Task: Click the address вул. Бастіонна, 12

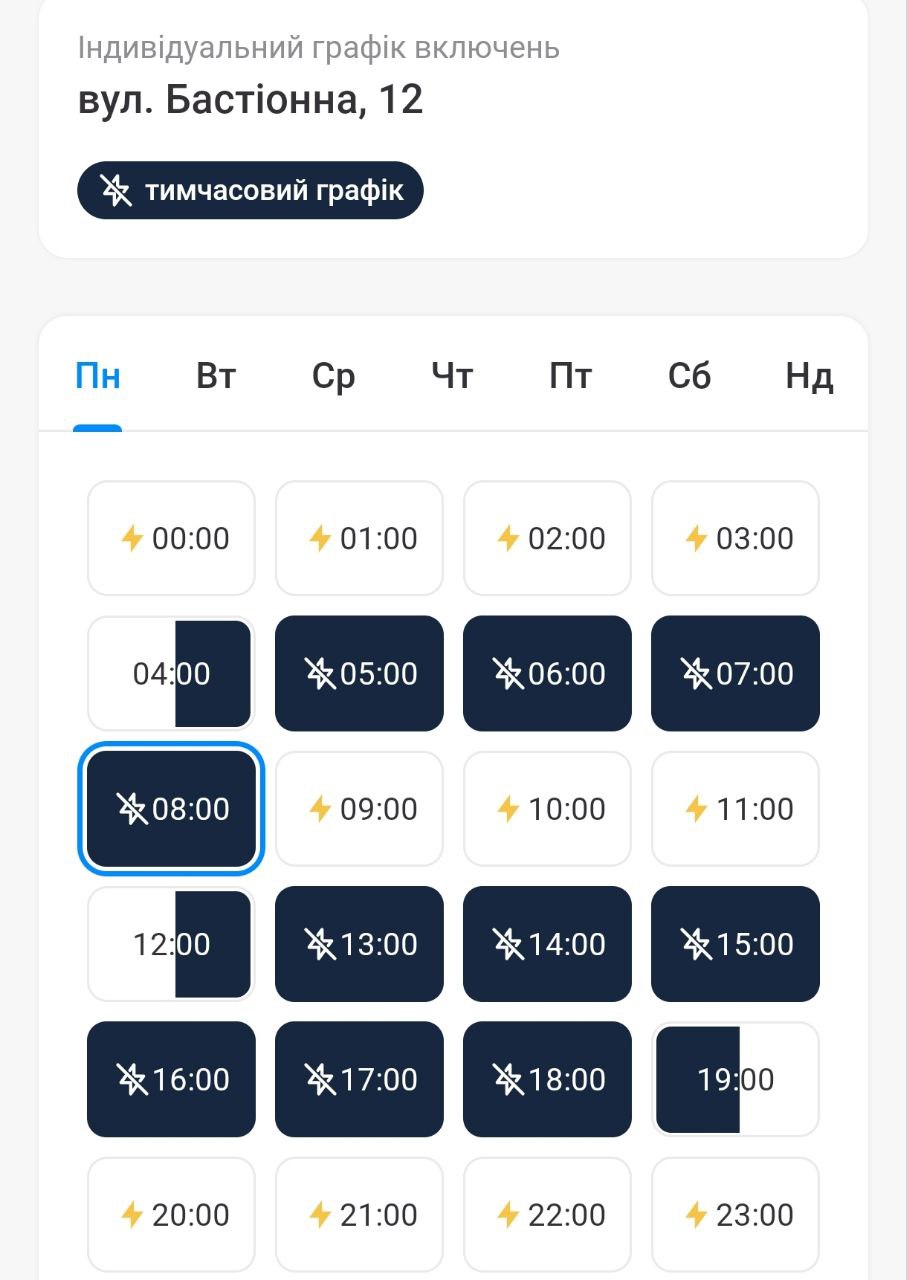Action: pos(250,100)
